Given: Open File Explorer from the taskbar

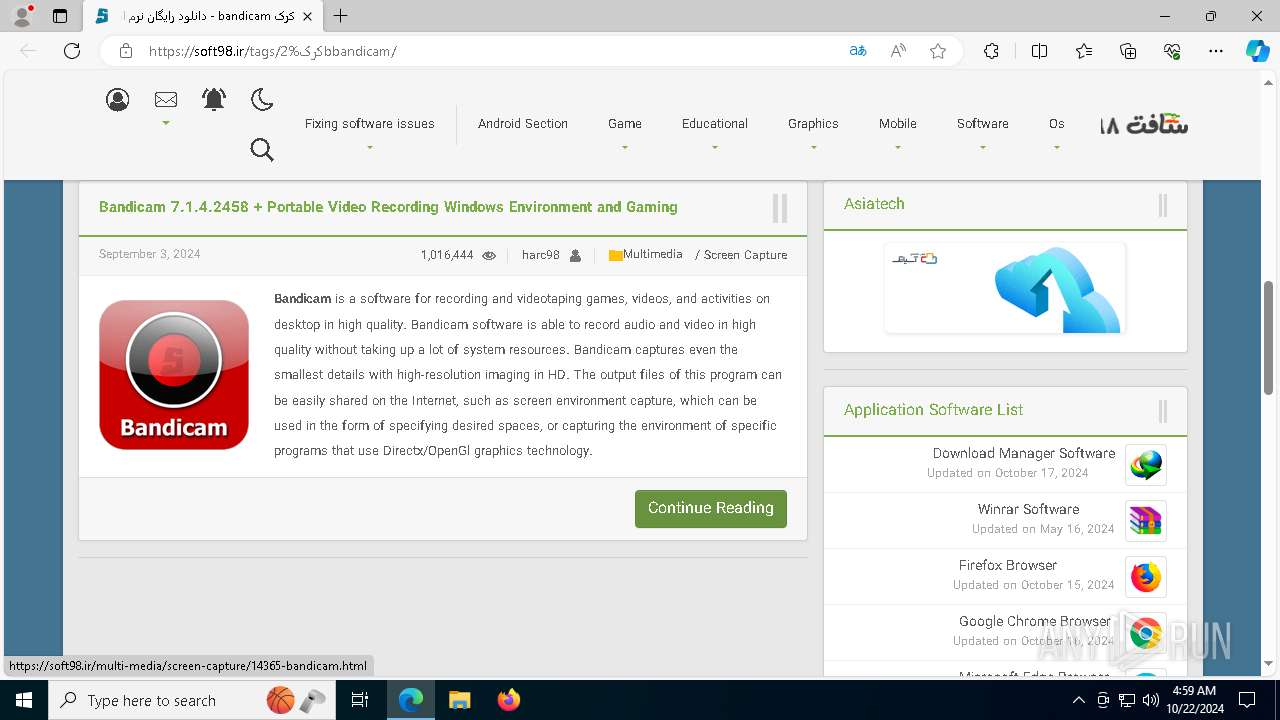Looking at the screenshot, I should click(x=459, y=700).
